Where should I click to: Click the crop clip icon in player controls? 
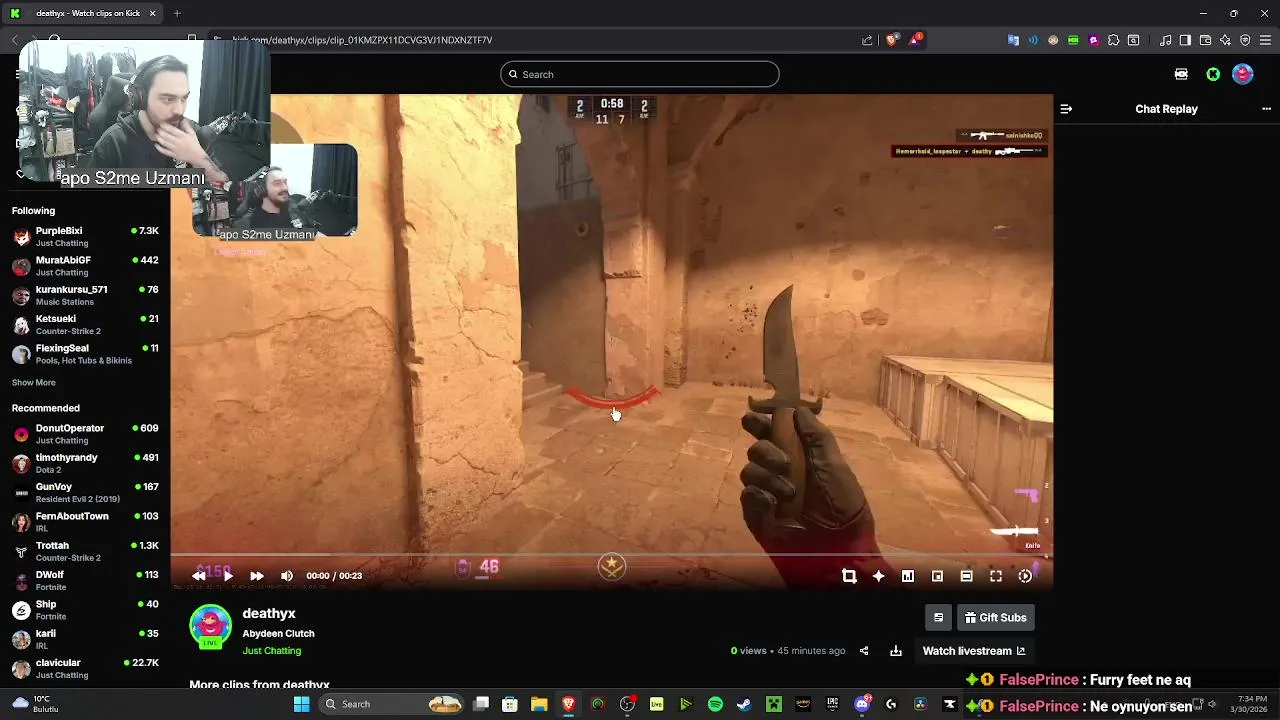click(x=849, y=576)
